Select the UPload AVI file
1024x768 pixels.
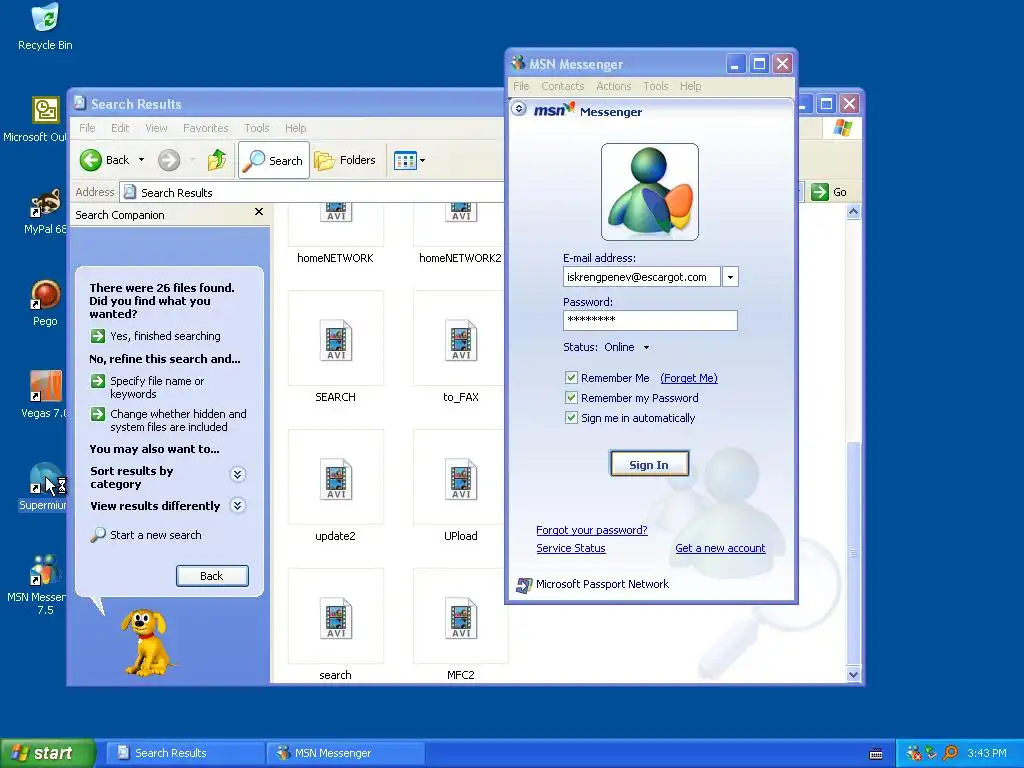460,487
